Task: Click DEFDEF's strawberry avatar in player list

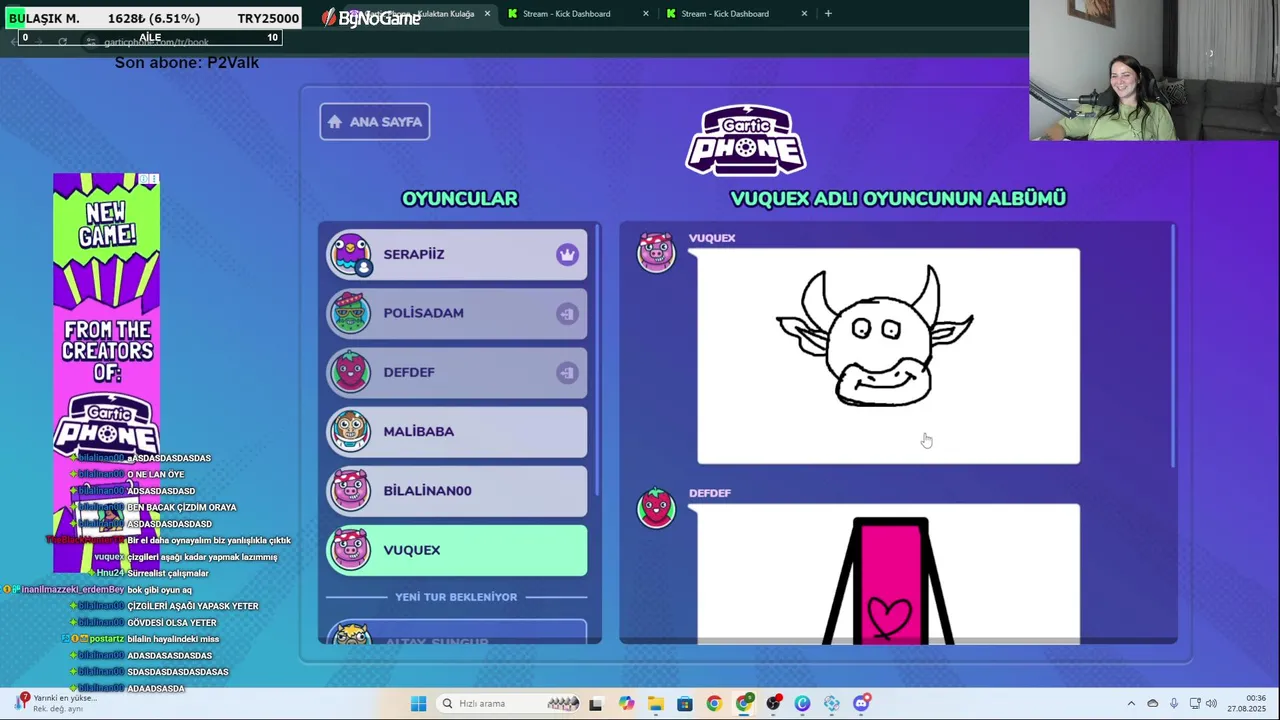Action: 351,372
